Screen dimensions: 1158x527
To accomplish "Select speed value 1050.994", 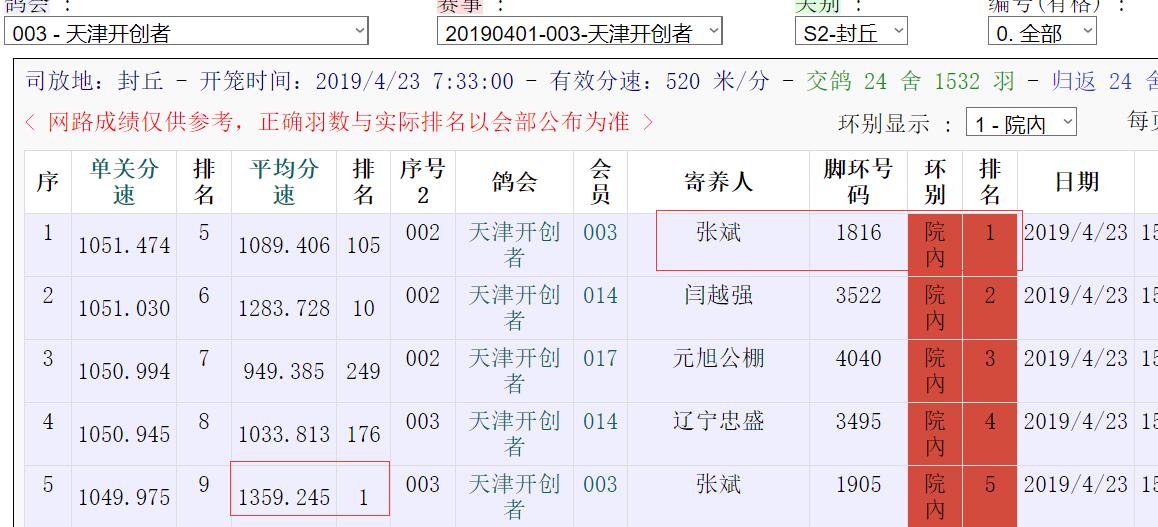I will pos(124,371).
